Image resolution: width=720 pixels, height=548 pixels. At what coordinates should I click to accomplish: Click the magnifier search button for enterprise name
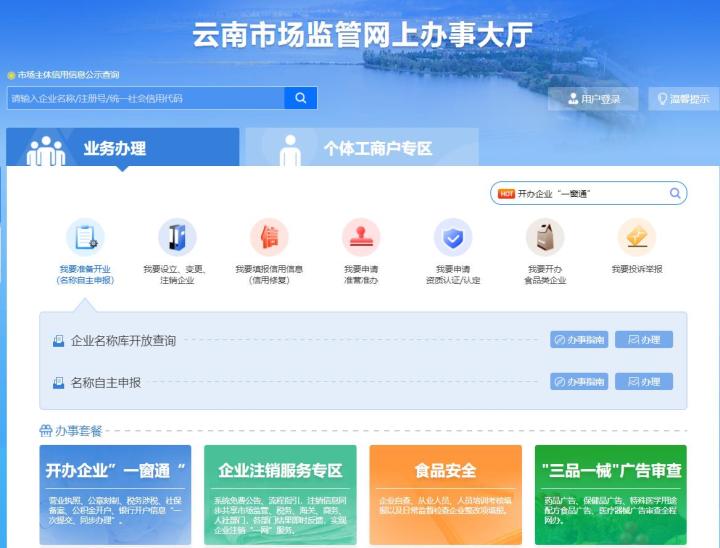click(x=300, y=98)
